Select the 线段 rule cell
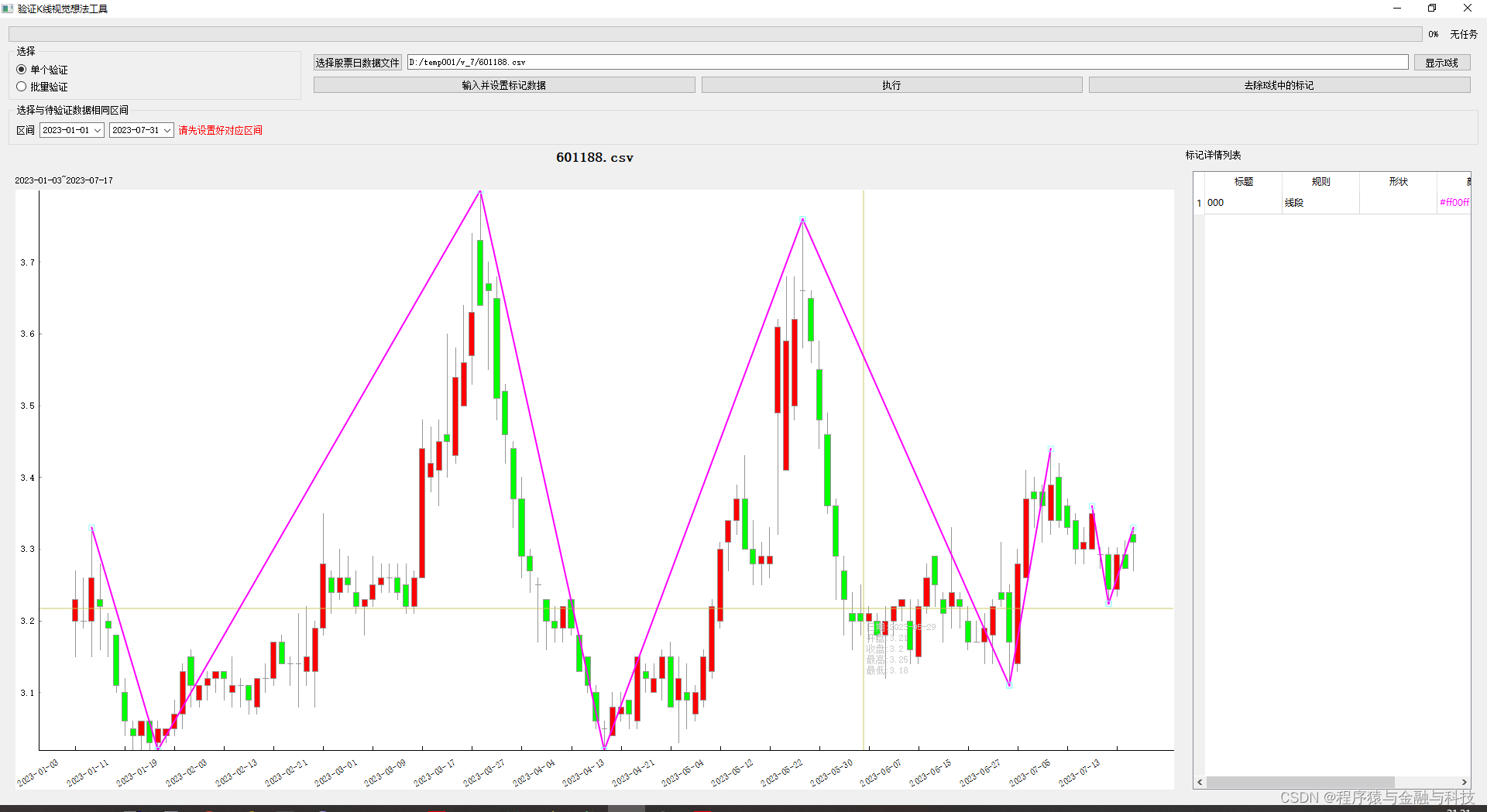Image resolution: width=1487 pixels, height=812 pixels. [x=1320, y=203]
